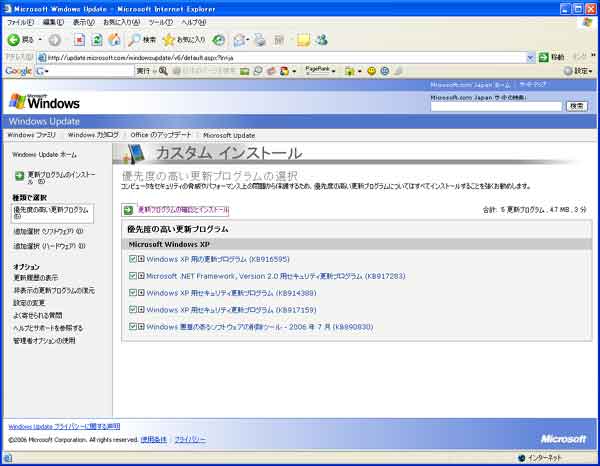Screen dimensions: 600x466
Task: Click the smiley face Google toolbar icon
Action: 372,71
